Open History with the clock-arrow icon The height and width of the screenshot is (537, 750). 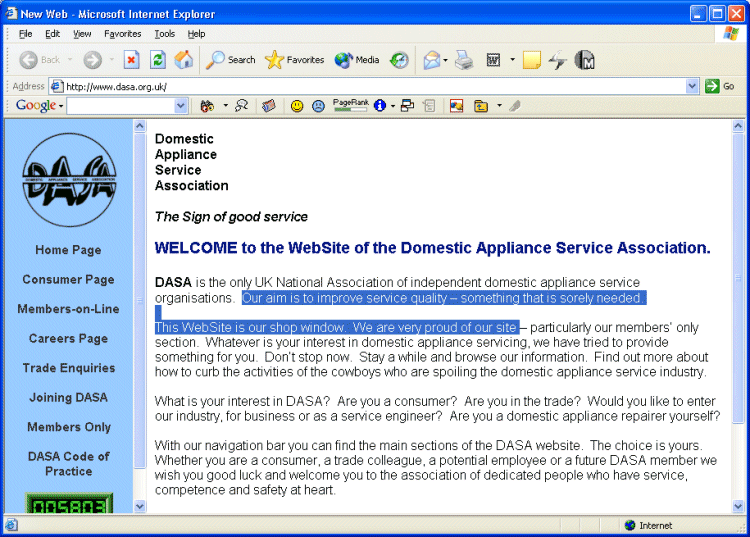[x=399, y=60]
